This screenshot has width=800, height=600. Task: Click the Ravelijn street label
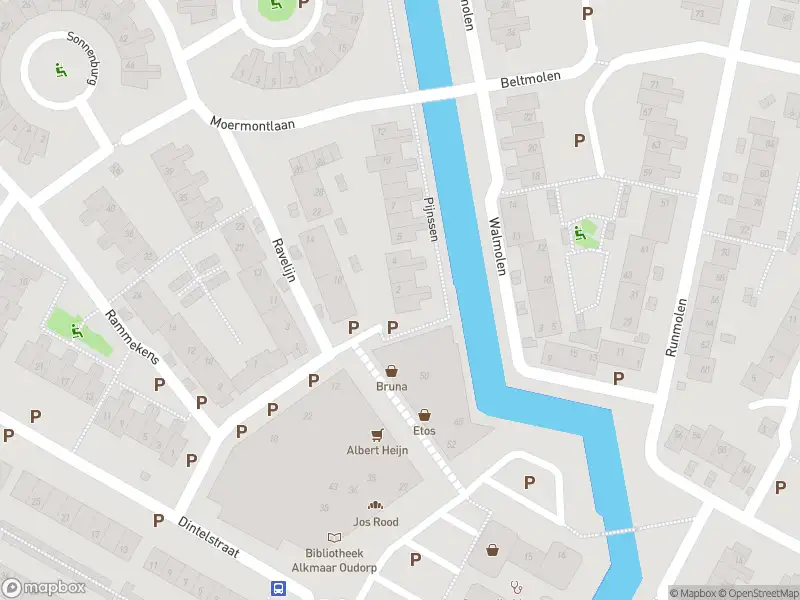[285, 260]
